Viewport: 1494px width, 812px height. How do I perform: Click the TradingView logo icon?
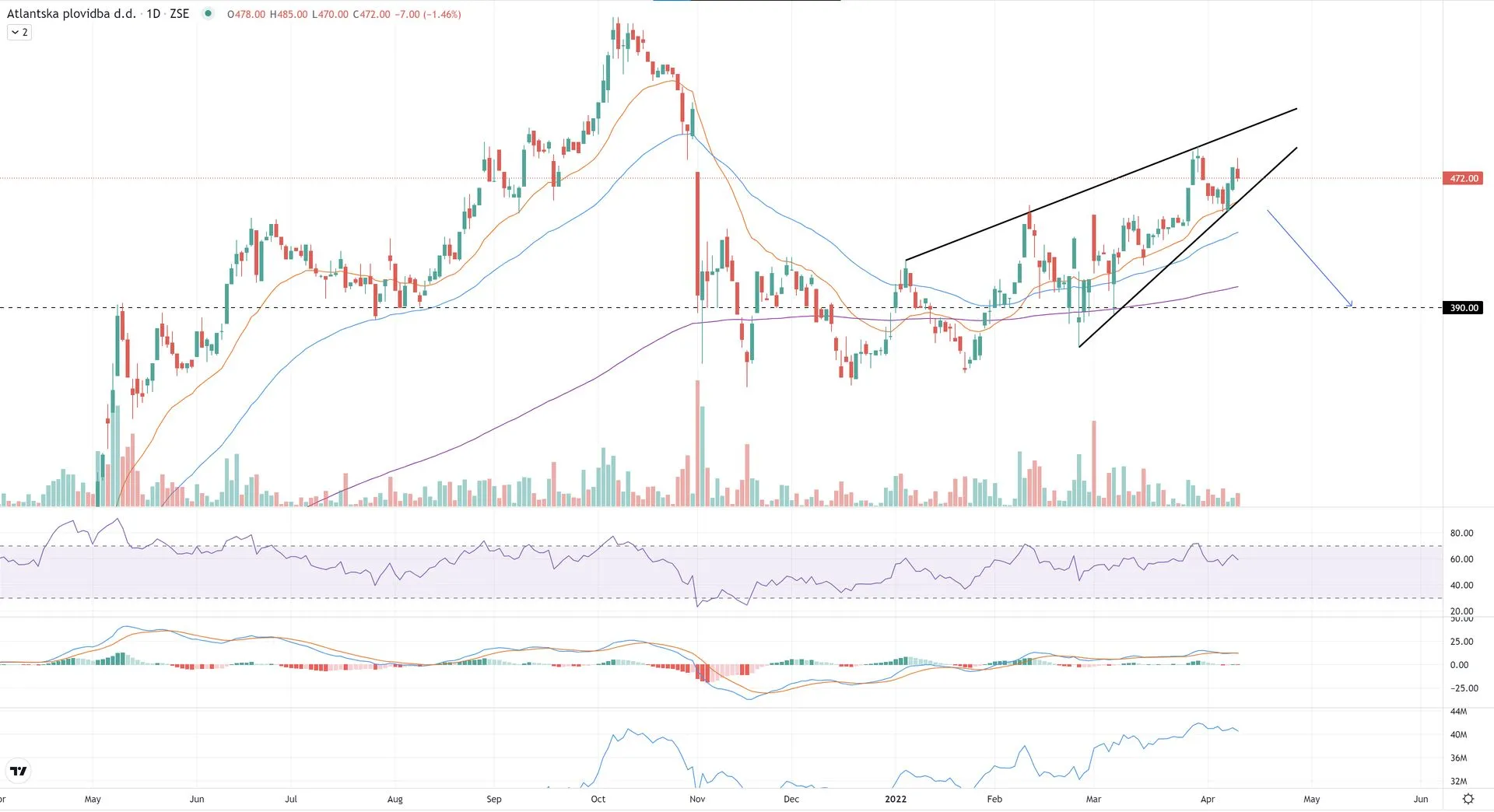tap(18, 771)
